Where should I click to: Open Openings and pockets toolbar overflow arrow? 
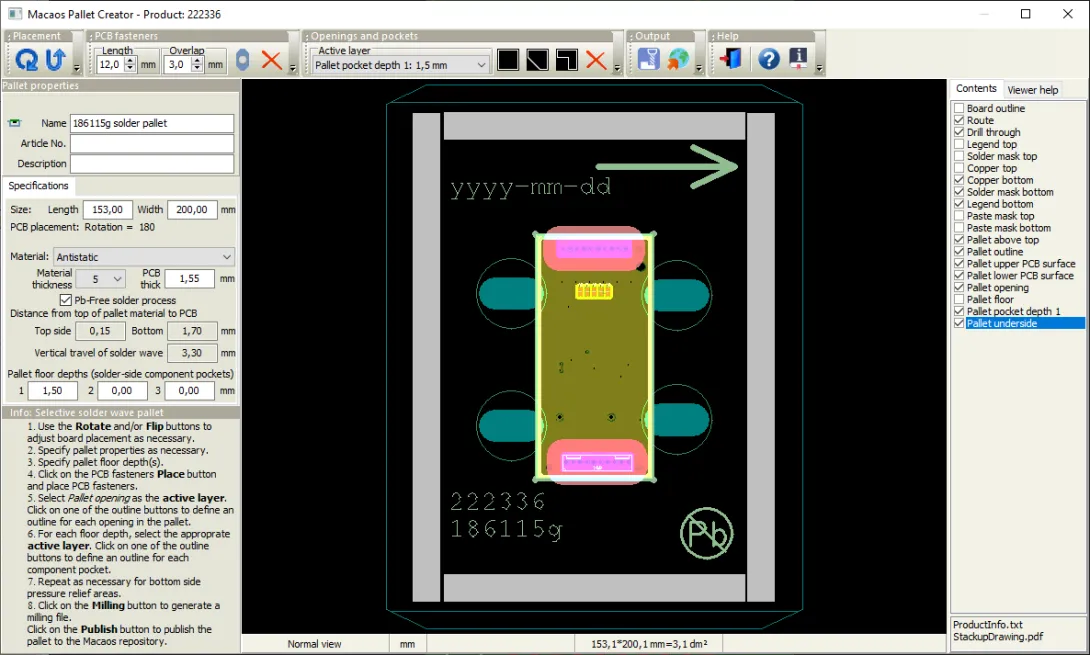pos(617,68)
